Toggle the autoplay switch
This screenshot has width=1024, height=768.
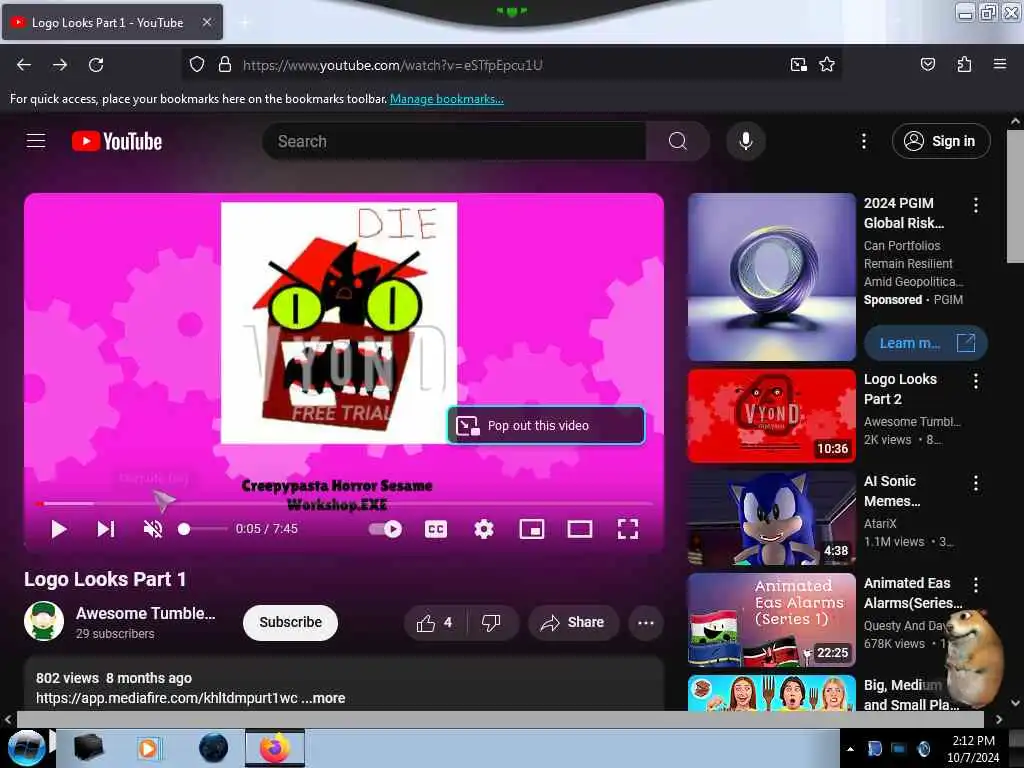tap(386, 529)
